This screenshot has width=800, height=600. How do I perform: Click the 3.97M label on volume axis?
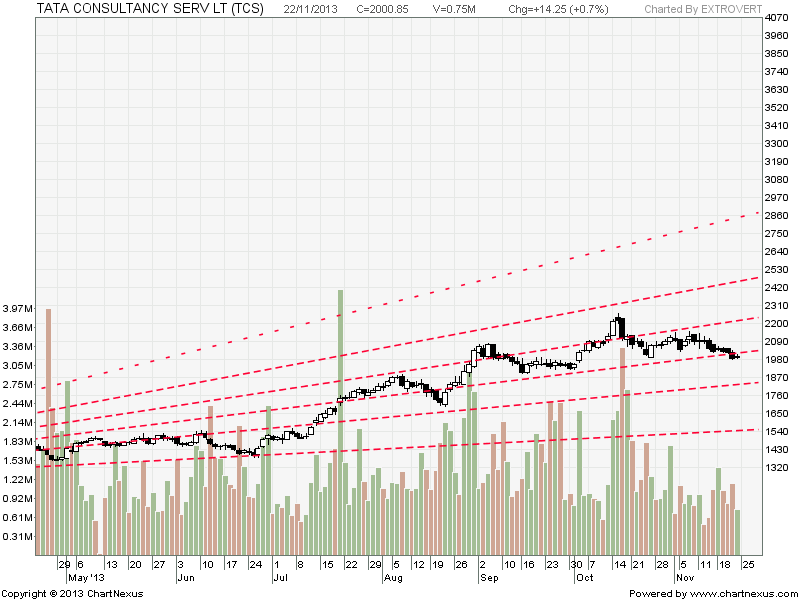coord(19,308)
